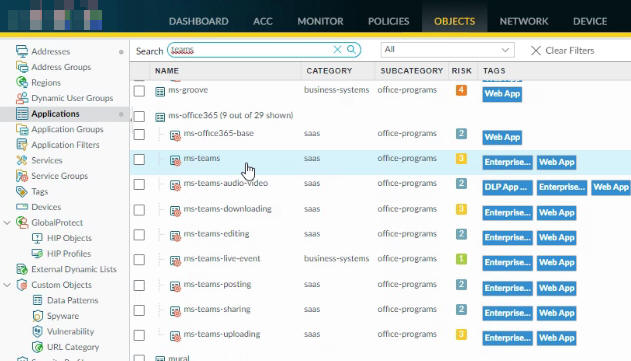Sort by the RISK column header

click(x=461, y=71)
